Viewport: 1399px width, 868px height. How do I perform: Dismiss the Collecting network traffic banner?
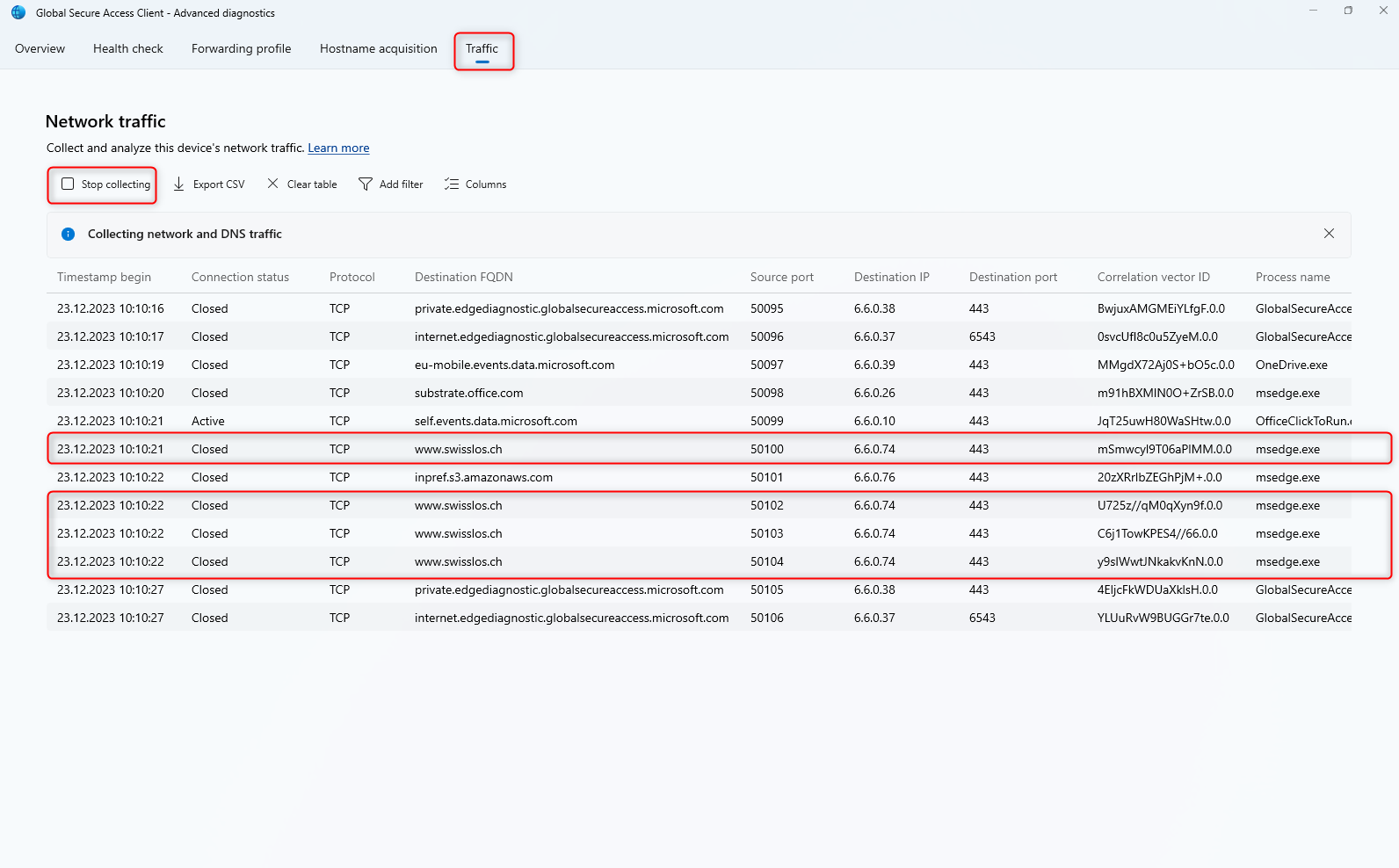coord(1329,234)
